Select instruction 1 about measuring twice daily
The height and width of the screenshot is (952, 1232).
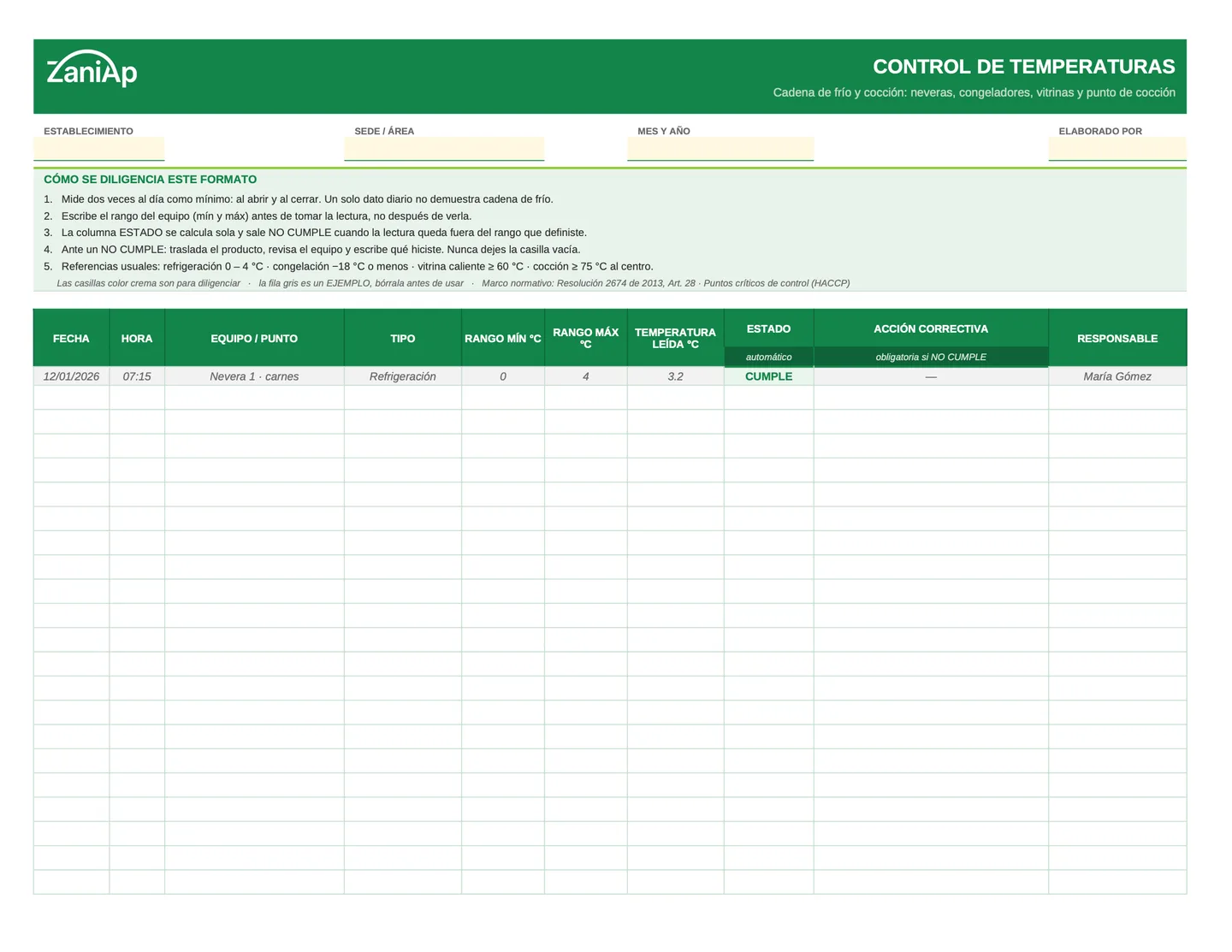pyautogui.click(x=299, y=199)
